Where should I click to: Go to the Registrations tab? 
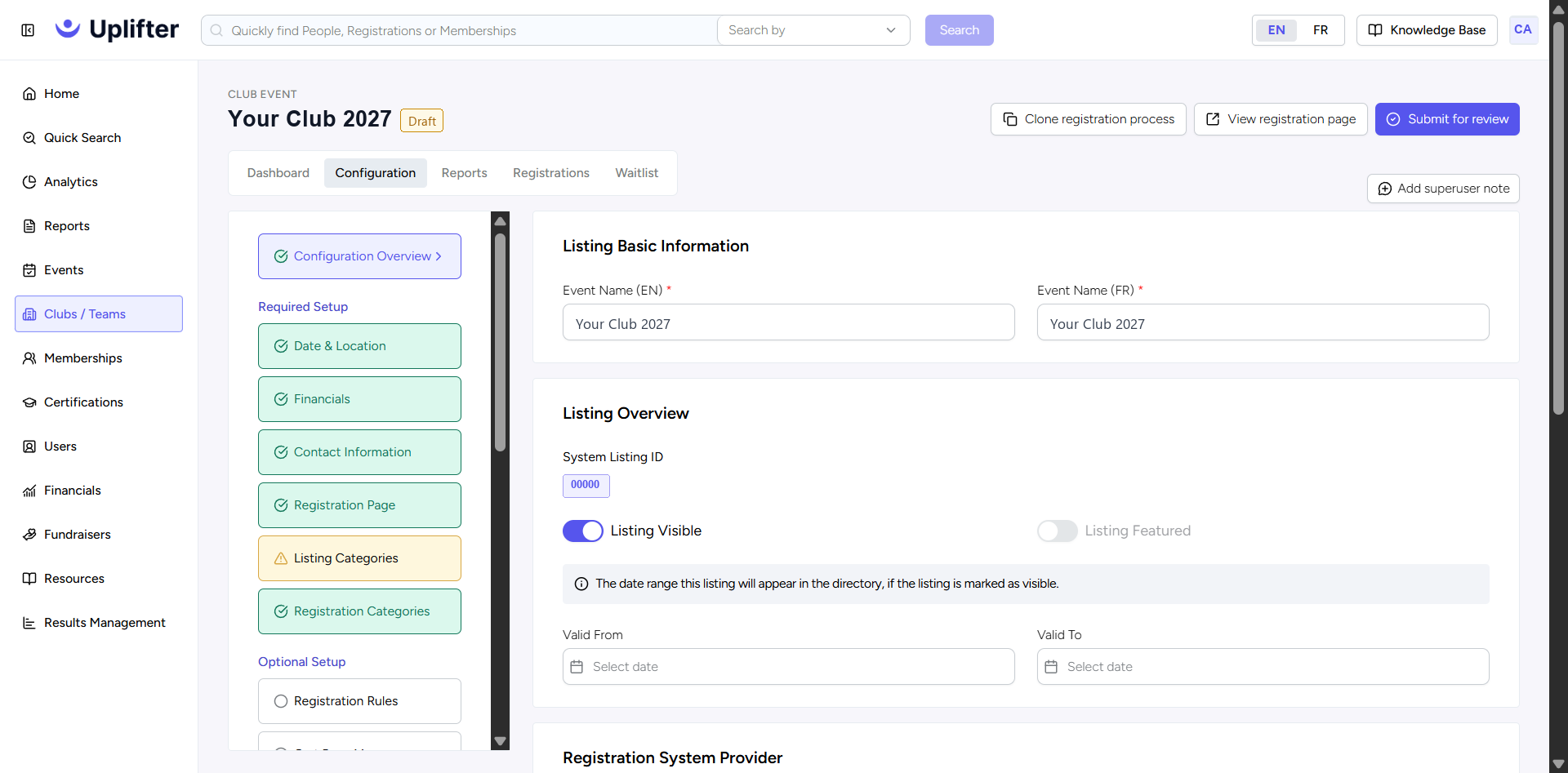click(551, 173)
